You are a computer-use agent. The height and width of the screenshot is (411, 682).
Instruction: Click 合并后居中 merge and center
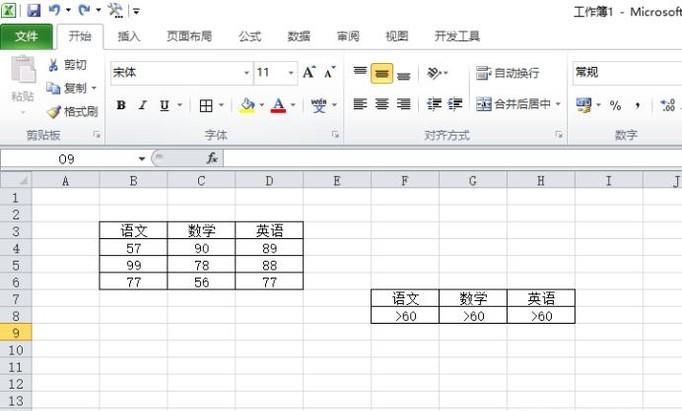tap(513, 104)
